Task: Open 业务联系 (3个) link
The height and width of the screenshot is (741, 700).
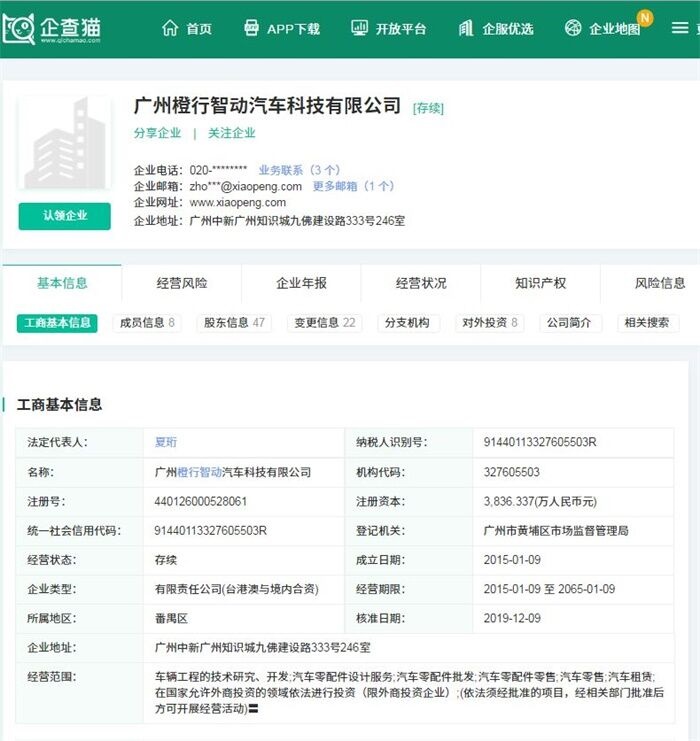Action: [x=299, y=170]
